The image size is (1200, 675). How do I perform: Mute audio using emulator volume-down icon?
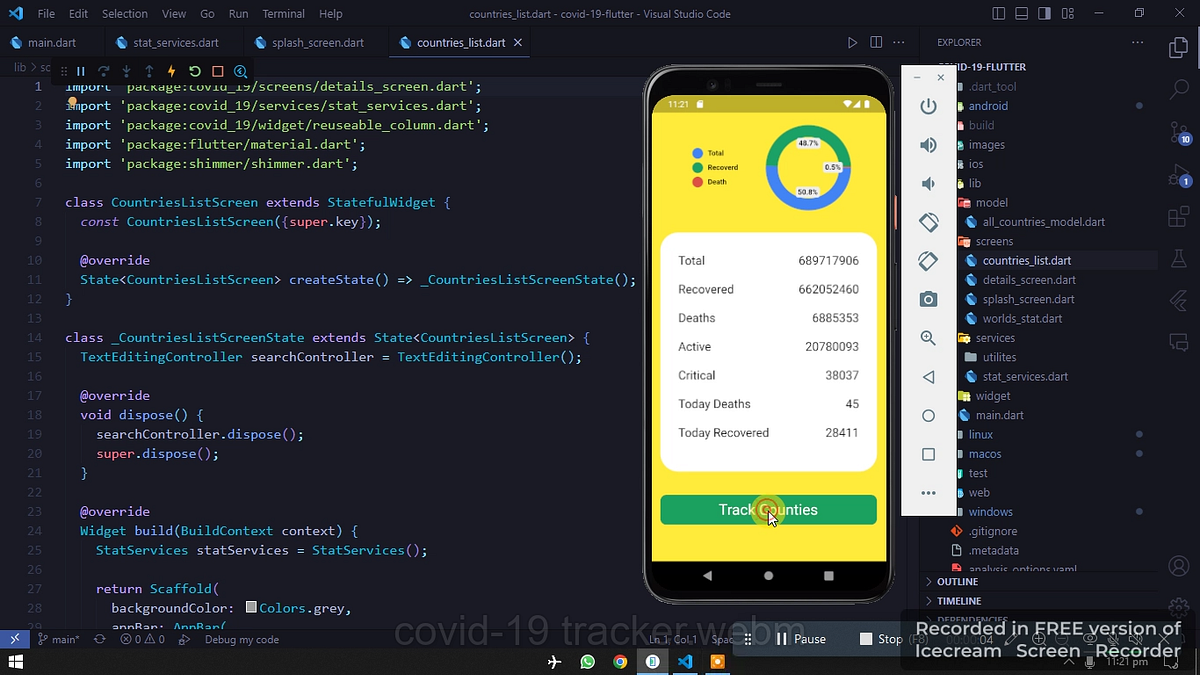pyautogui.click(x=928, y=183)
